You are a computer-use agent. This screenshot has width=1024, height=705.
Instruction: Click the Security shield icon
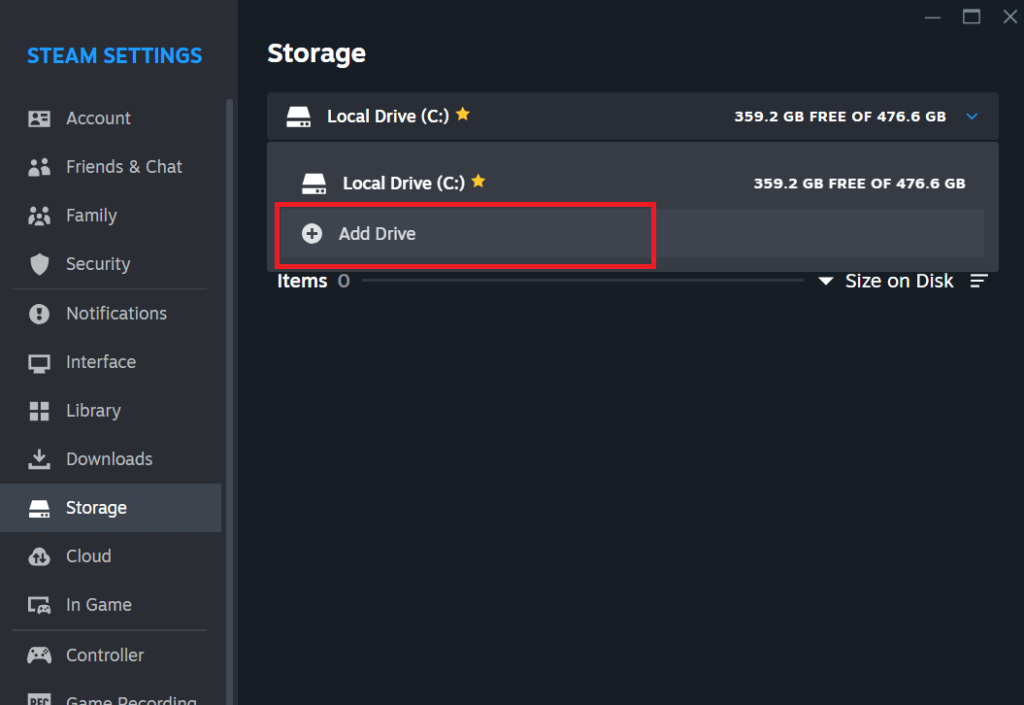pos(39,264)
